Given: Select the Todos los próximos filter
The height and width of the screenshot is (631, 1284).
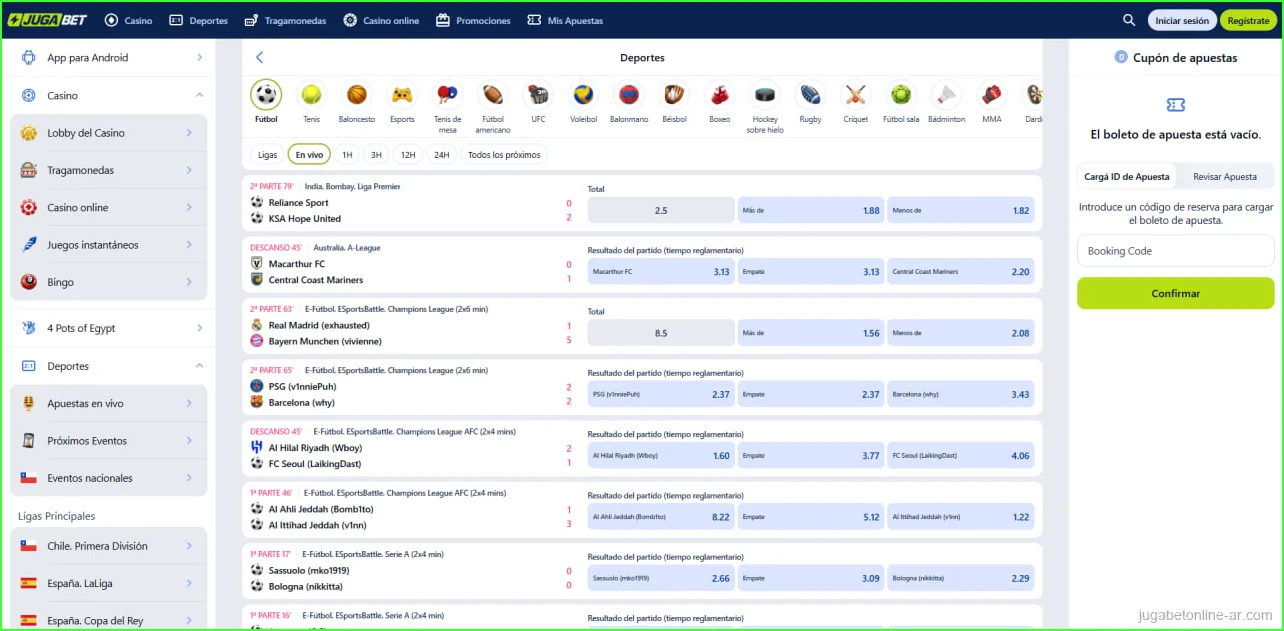Looking at the screenshot, I should point(504,155).
